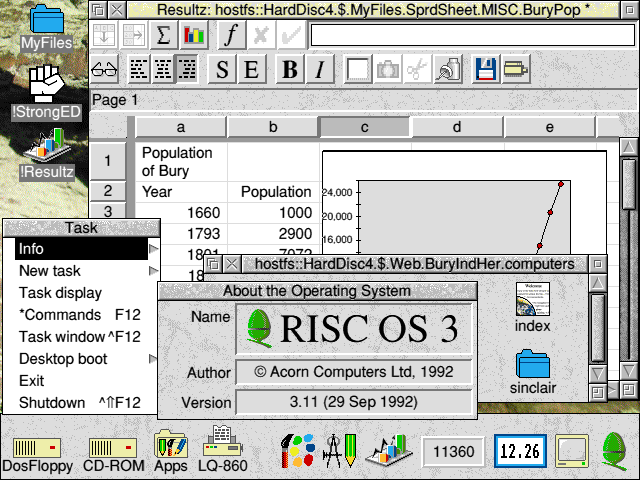Toggle Italic formatting I button
This screenshot has height=480, width=640.
click(x=320, y=69)
